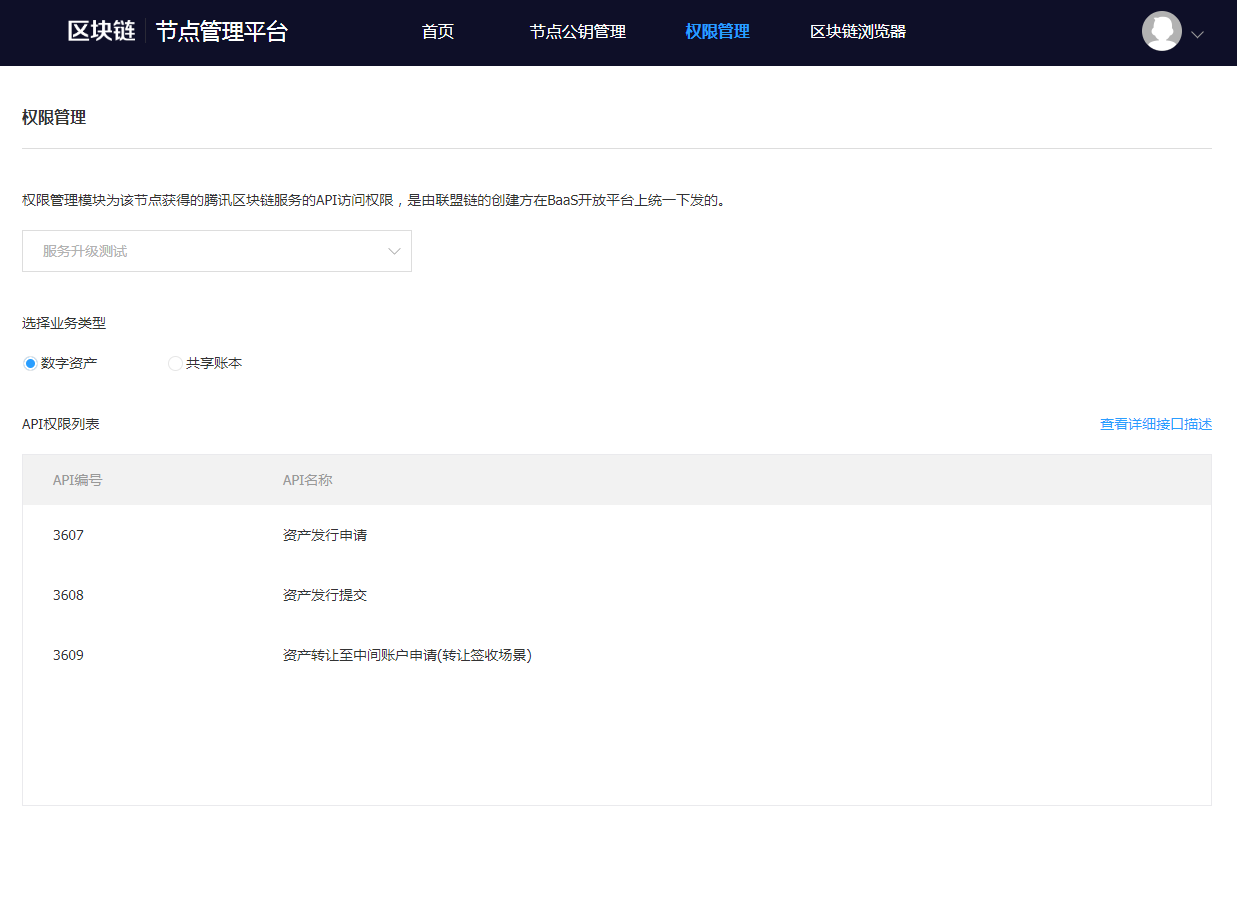1237x910 pixels.
Task: Open the 首页 navigation tab
Action: 438,32
